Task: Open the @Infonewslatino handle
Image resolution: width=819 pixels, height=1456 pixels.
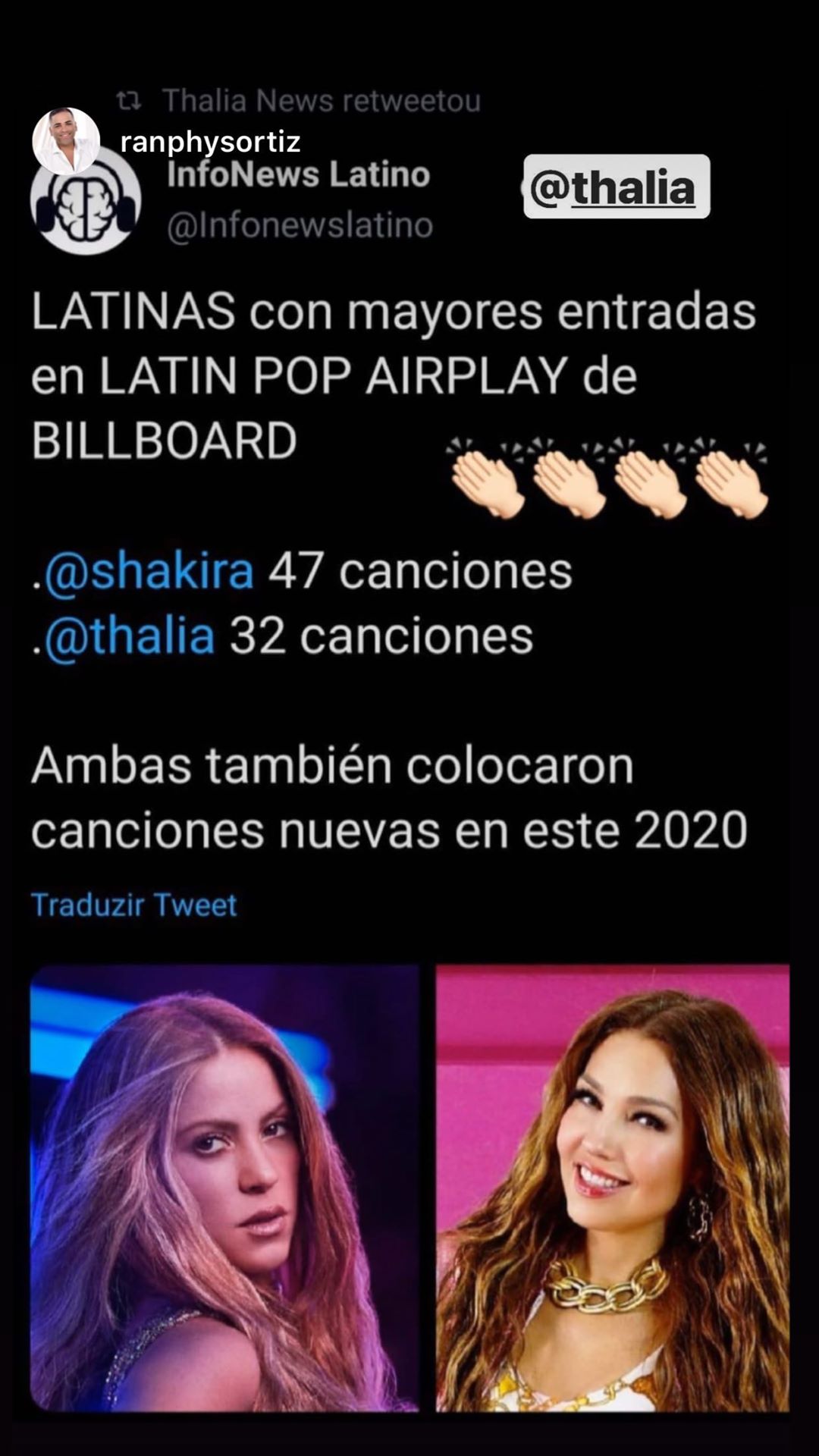Action: coord(300,226)
